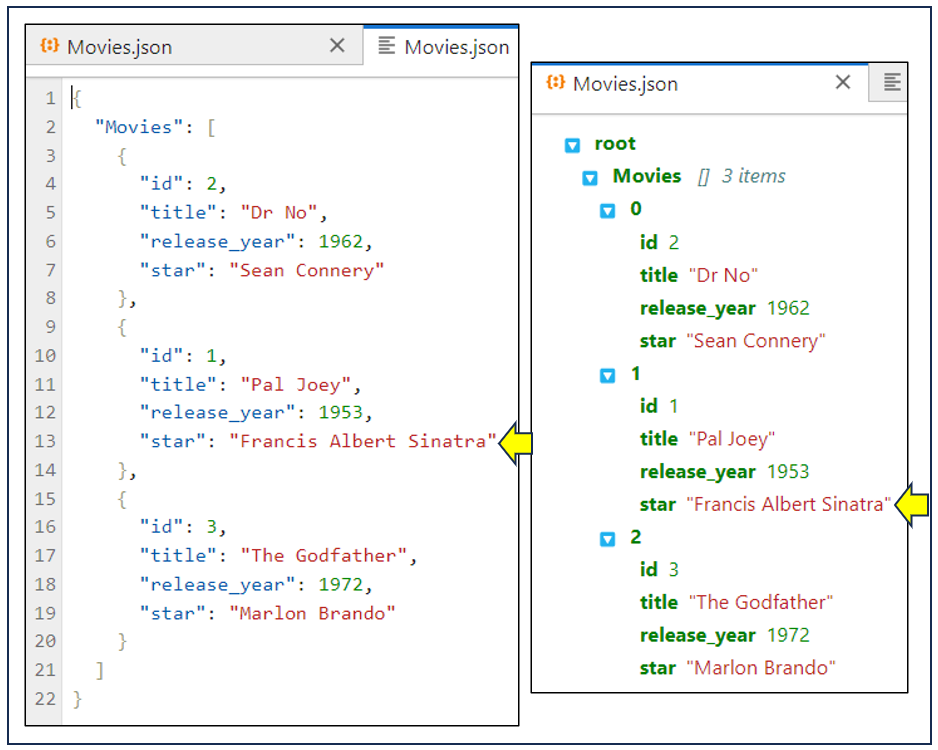
Task: Collapse the Movies array node
Action: click(x=590, y=178)
